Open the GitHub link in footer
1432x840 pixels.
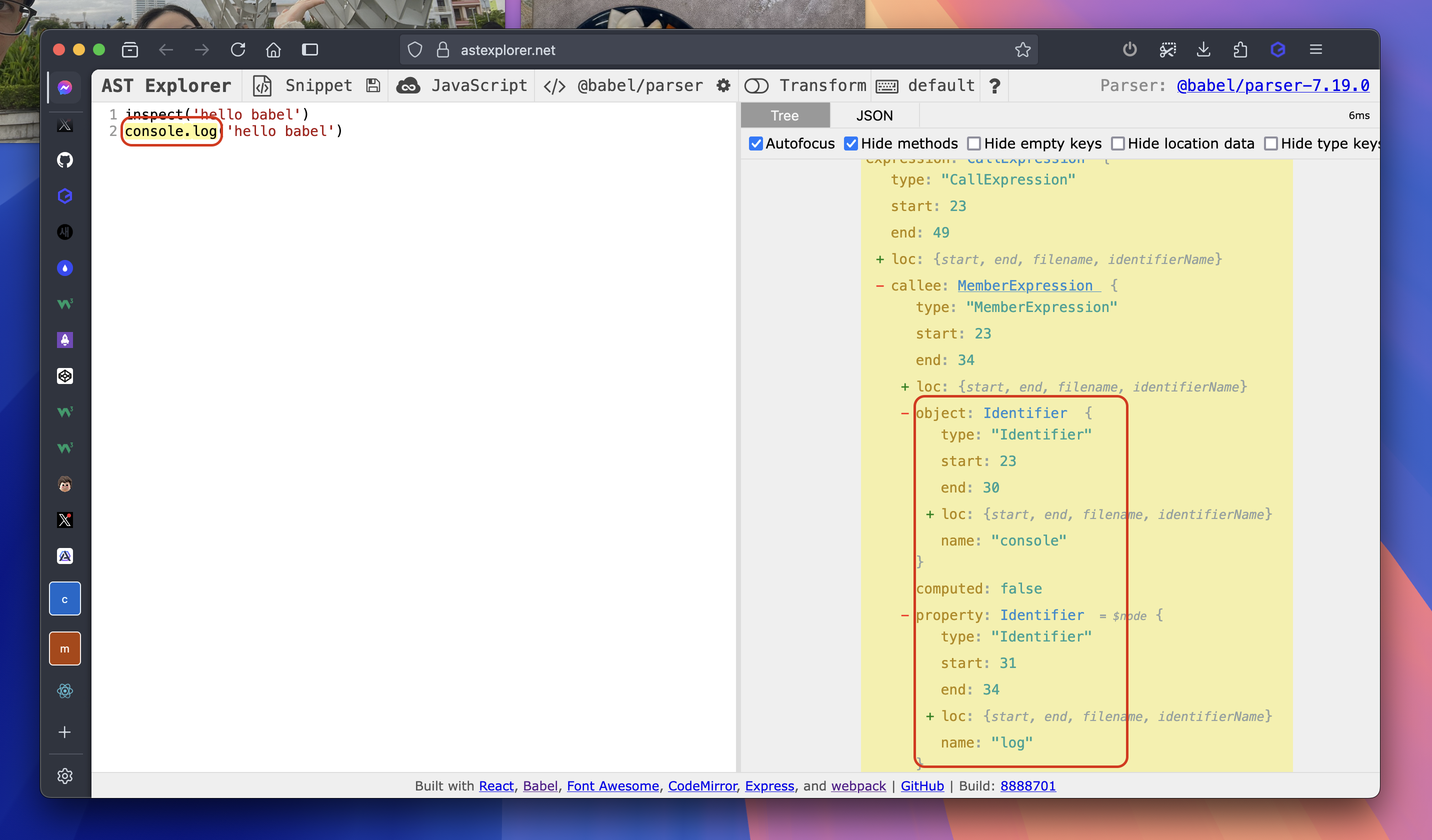[x=922, y=786]
